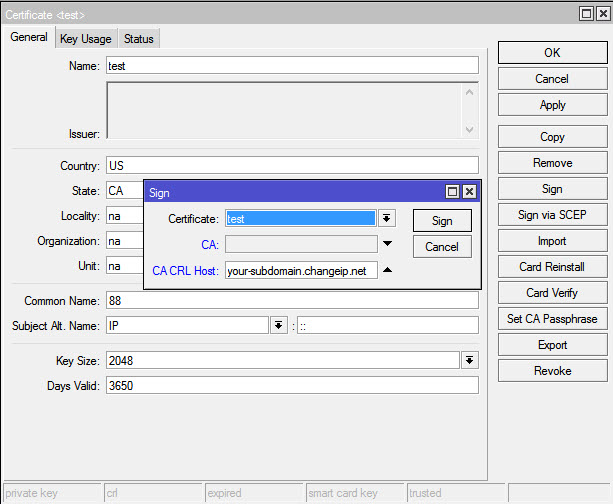This screenshot has height=504, width=613.
Task: Open the Certificate dropdown in Sign dialog
Action: click(x=387, y=219)
